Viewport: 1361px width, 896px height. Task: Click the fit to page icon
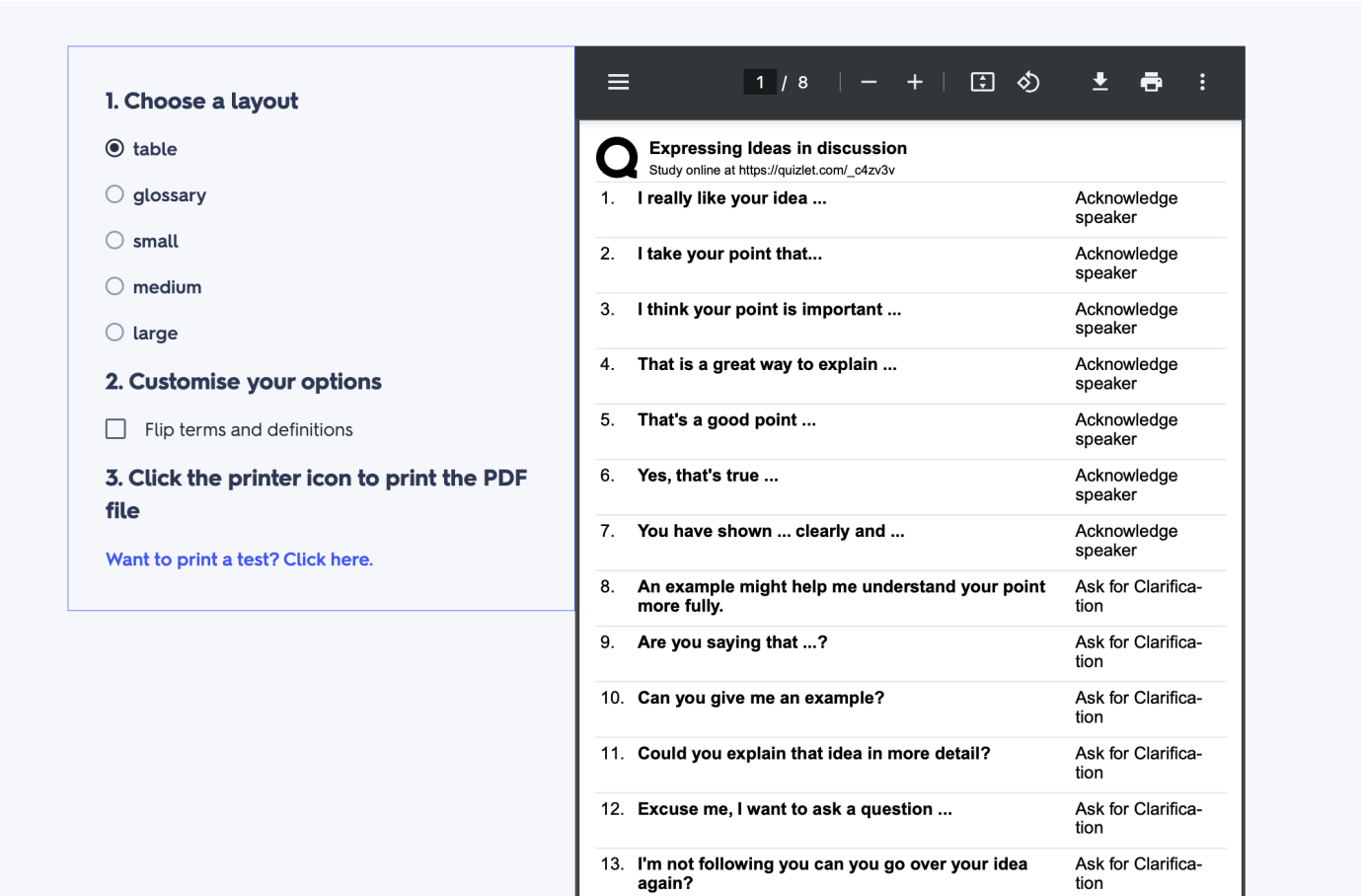point(982,82)
